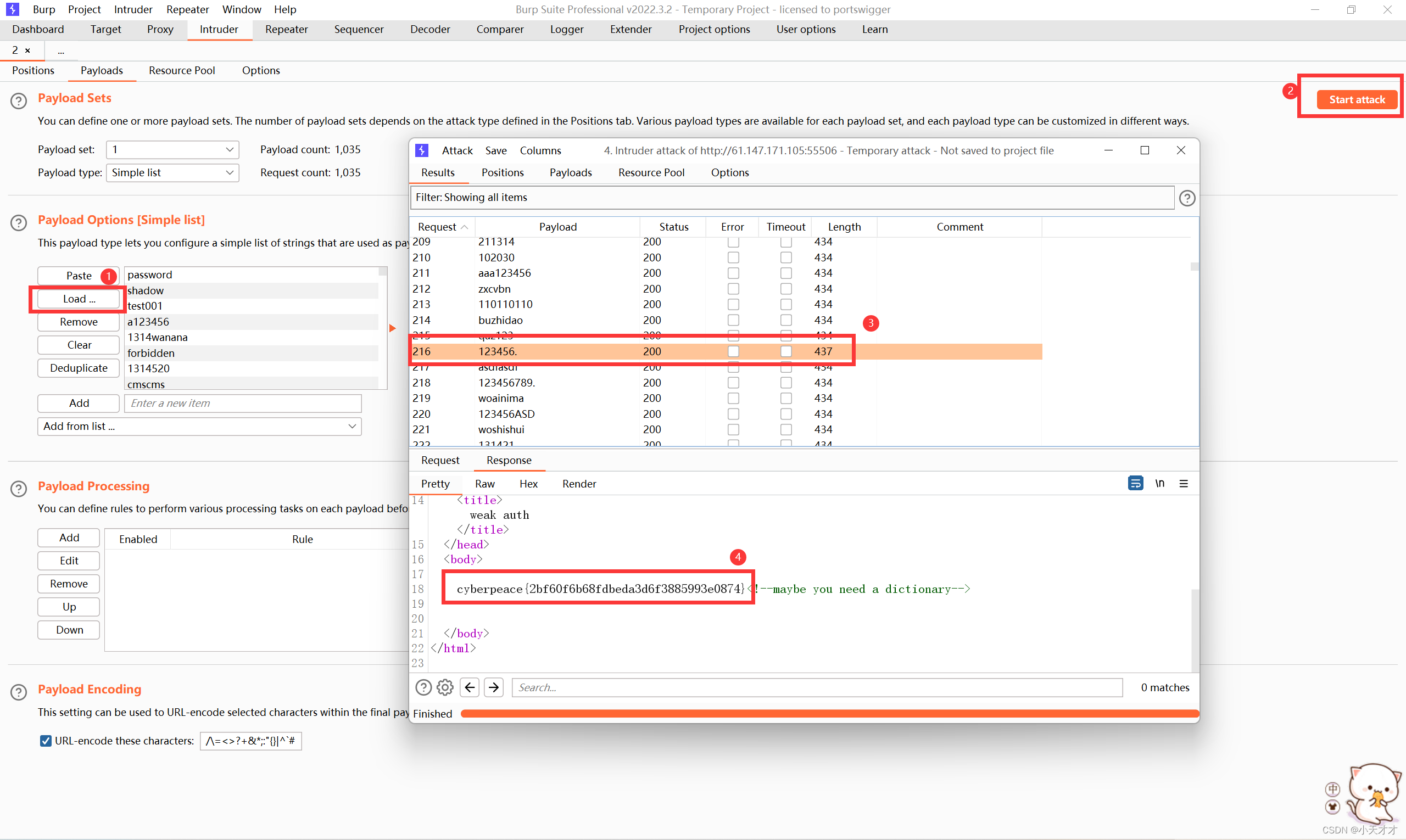Open a new Intruder tab with the ... tab
Viewport: 1406px width, 840px height.
click(60, 51)
